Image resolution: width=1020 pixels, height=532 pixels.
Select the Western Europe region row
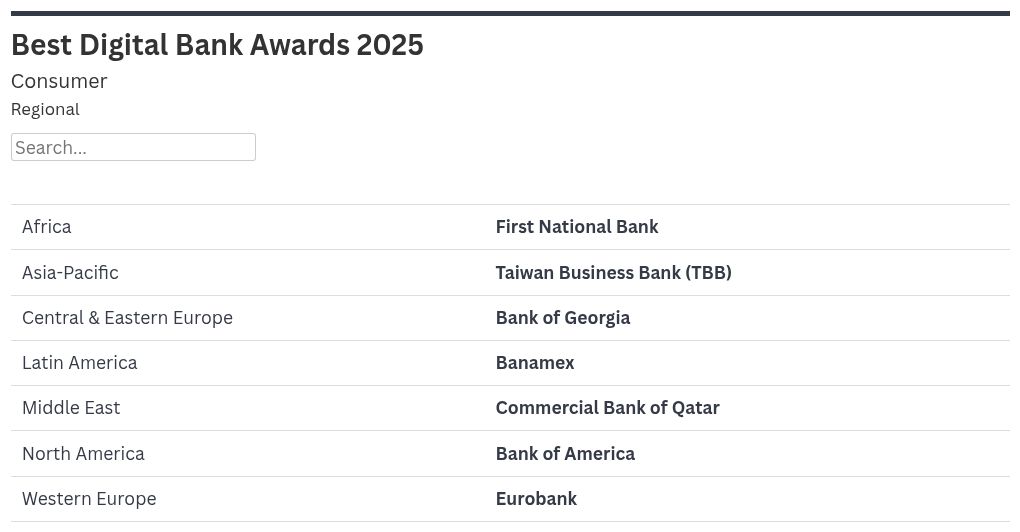click(89, 499)
